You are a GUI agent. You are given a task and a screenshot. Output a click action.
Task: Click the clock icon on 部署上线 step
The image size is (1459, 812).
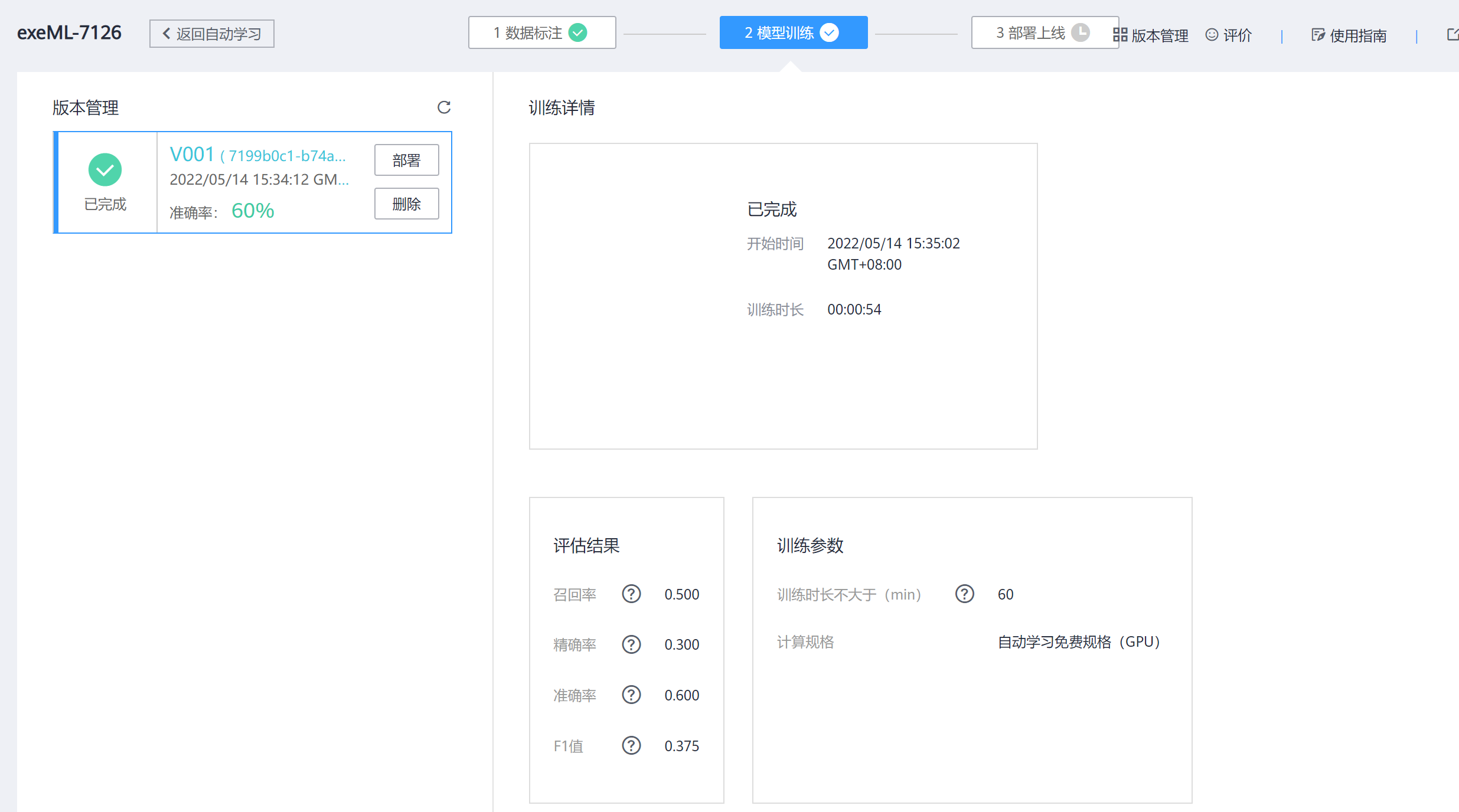point(1081,32)
